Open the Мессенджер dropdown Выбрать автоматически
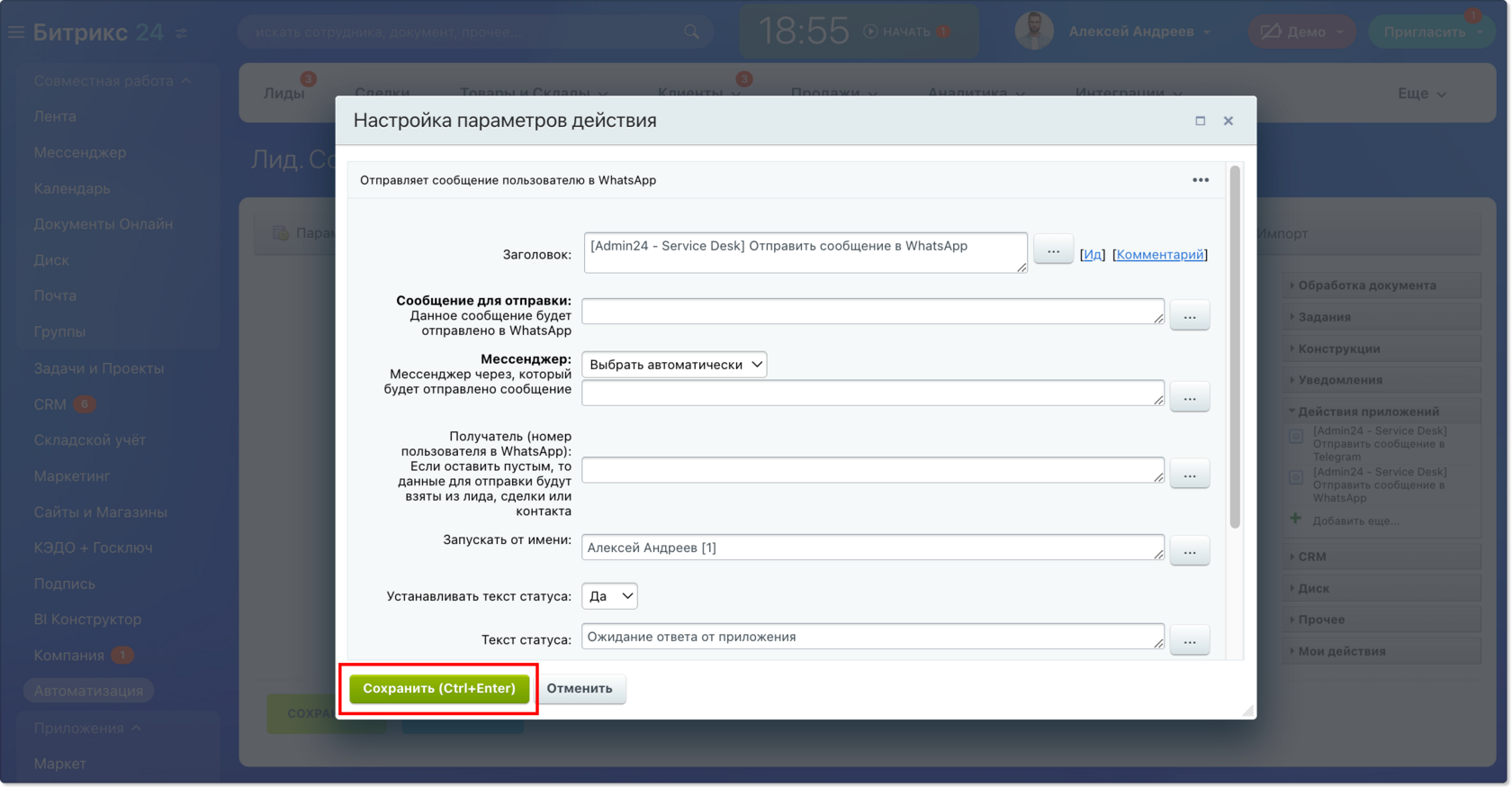Image resolution: width=1512 pixels, height=788 pixels. click(x=674, y=365)
